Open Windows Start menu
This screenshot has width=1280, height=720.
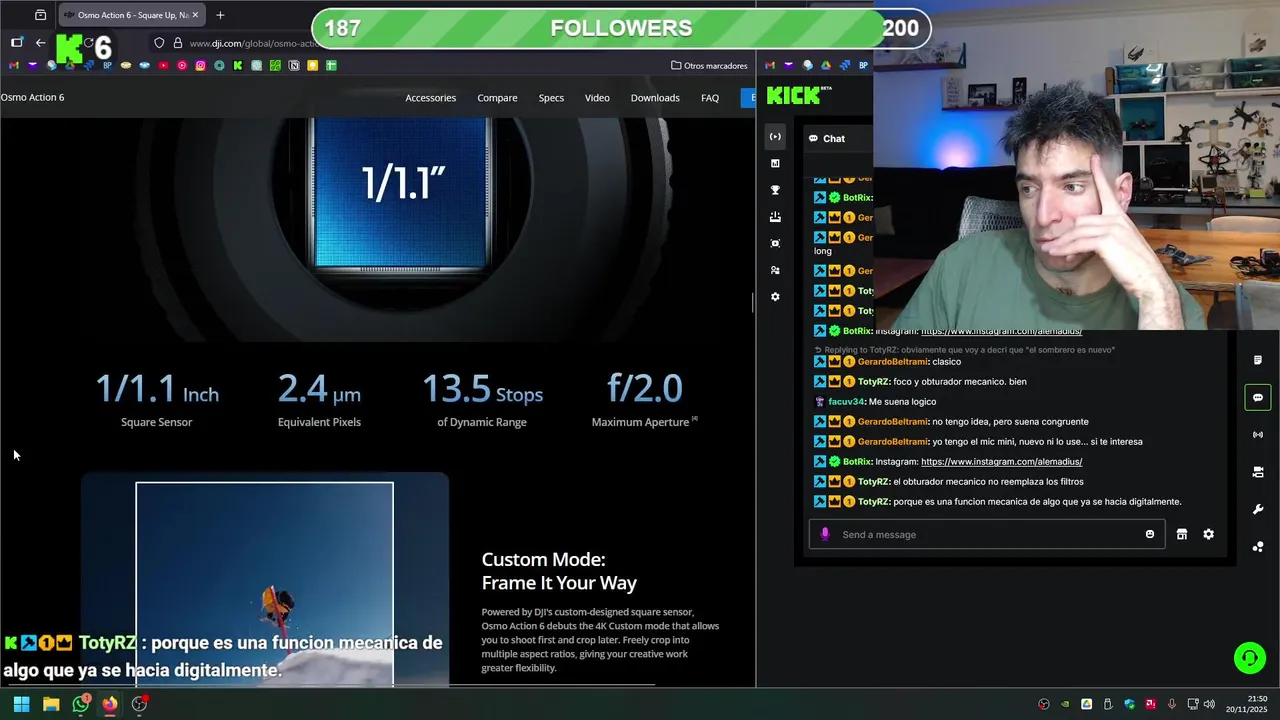(x=21, y=704)
